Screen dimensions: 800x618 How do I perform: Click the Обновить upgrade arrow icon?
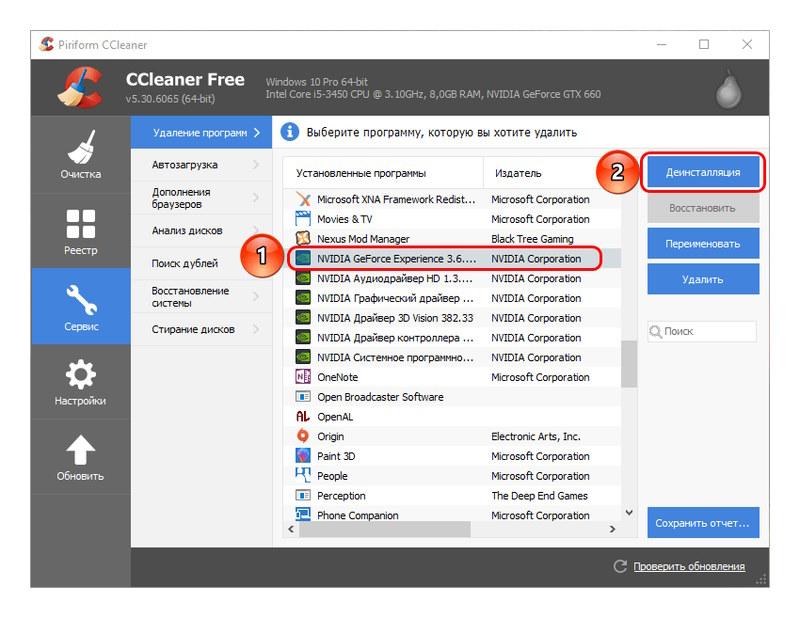click(81, 450)
